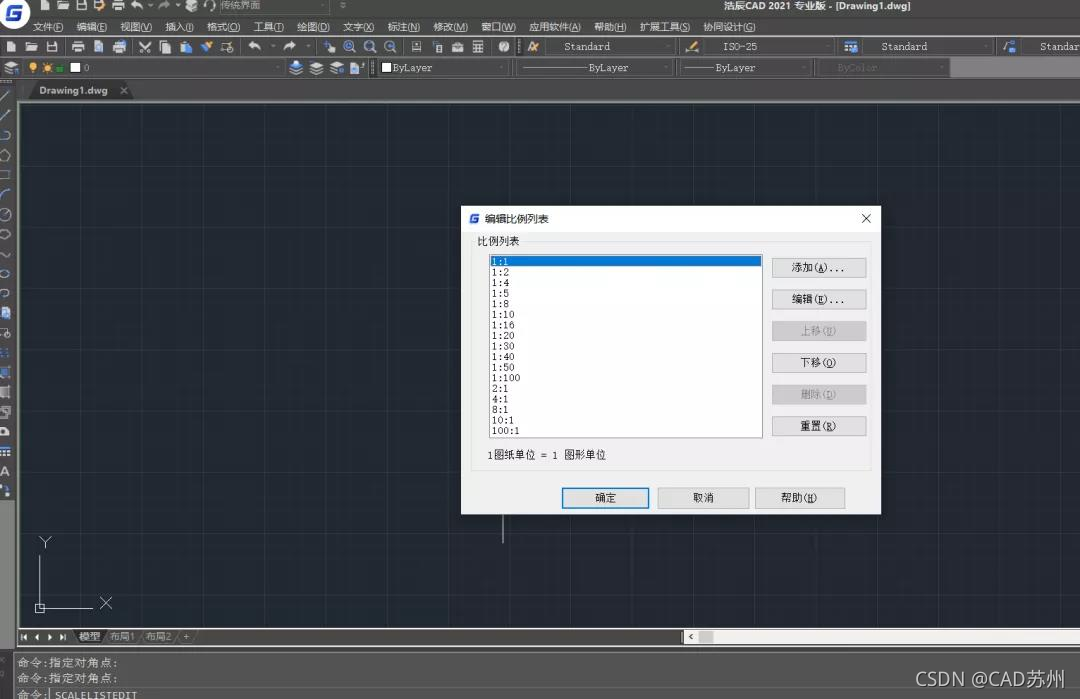
Task: Click the 编辑(E)... button in dialog
Action: (818, 300)
